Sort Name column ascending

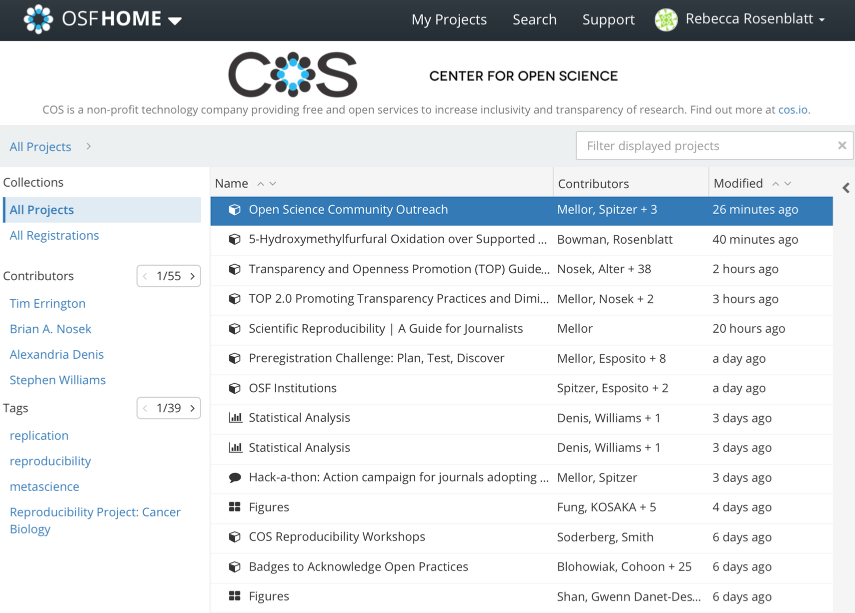(261, 184)
